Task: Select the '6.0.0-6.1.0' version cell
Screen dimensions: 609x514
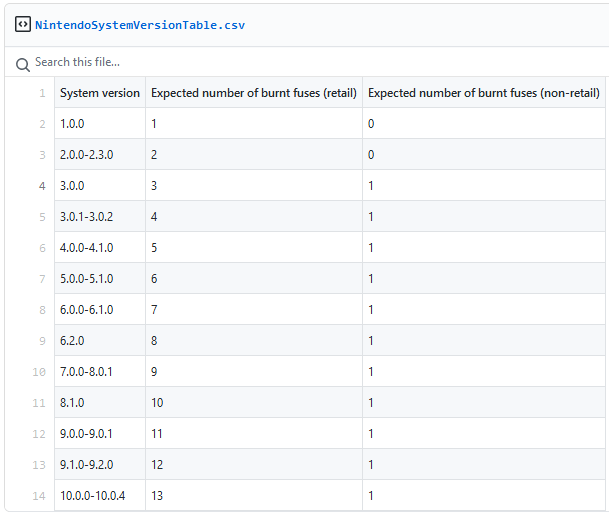Action: [x=100, y=309]
